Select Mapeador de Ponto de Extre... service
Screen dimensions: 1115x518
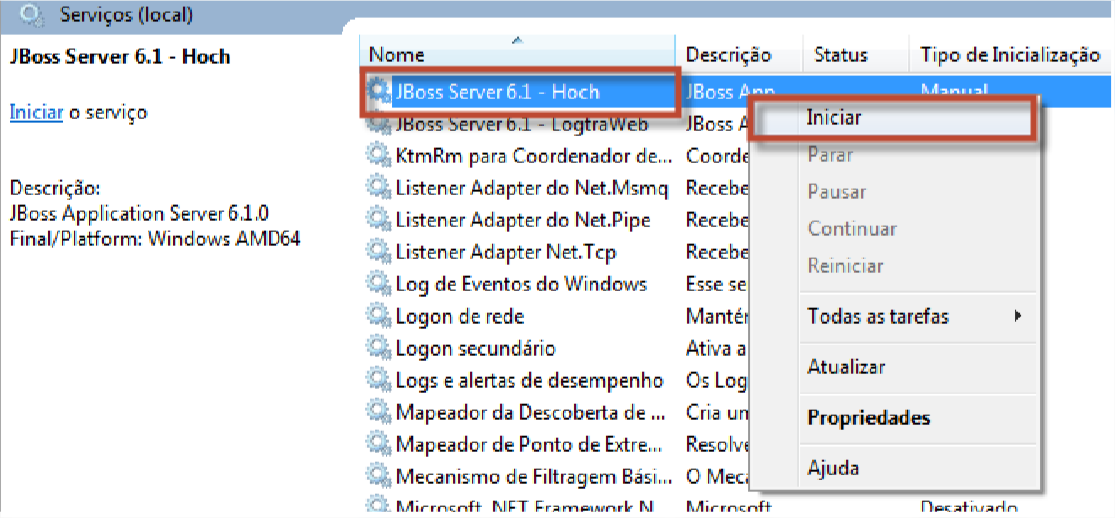(x=531, y=445)
